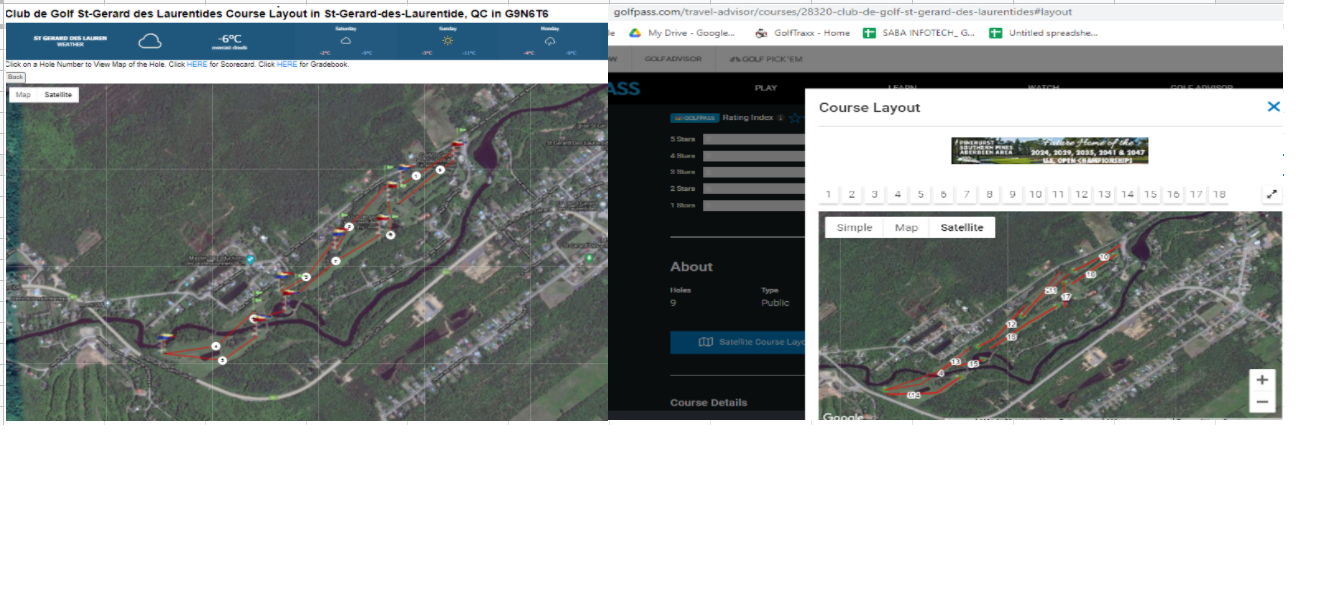Image resolution: width=1338 pixels, height=594 pixels.
Task: Click the About heading
Action: tap(691, 267)
